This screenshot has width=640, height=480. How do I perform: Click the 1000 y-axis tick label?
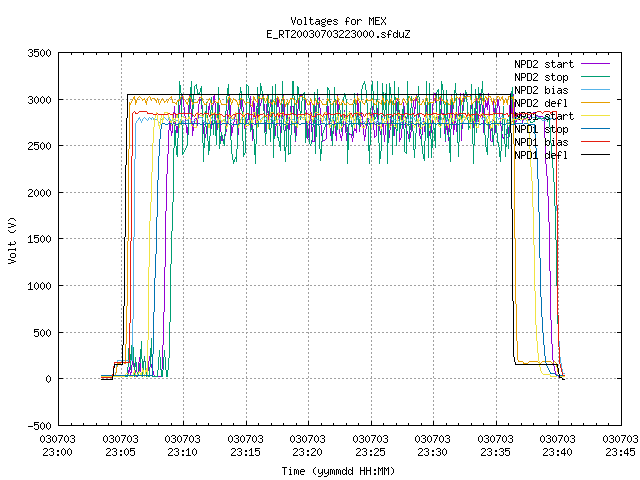40,286
